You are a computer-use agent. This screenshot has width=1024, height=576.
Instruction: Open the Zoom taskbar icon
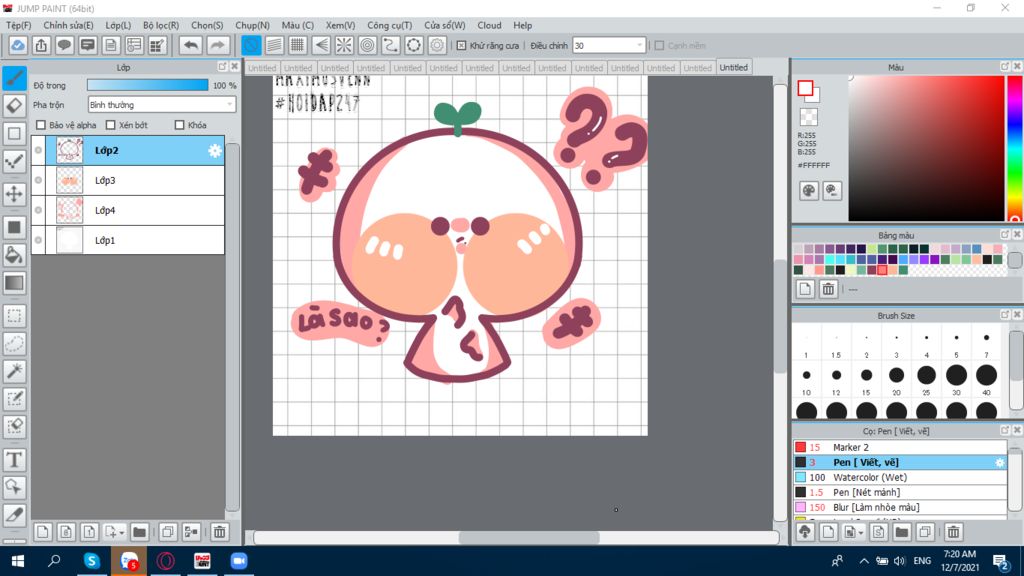(239, 560)
